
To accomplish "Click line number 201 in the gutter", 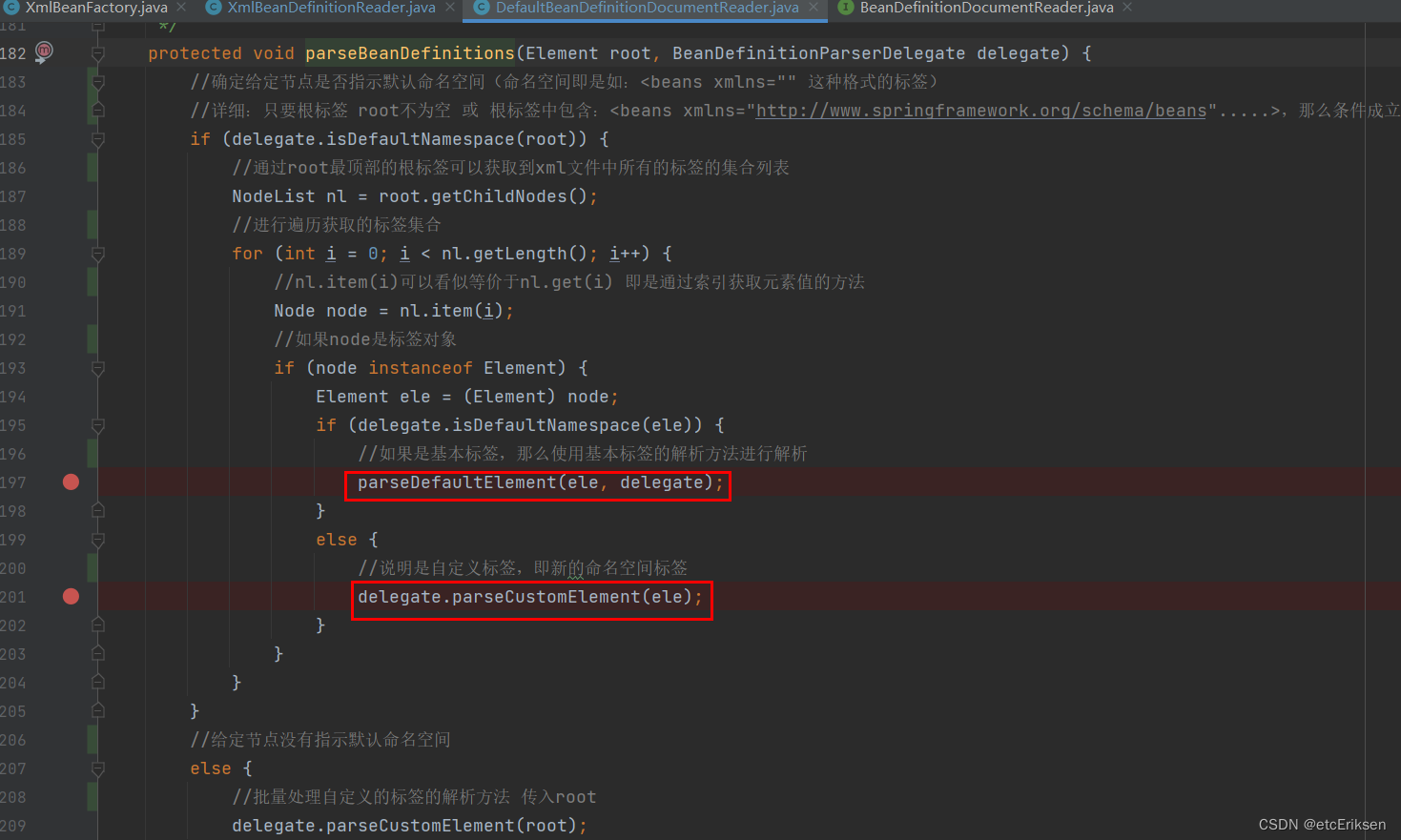I will point(13,597).
